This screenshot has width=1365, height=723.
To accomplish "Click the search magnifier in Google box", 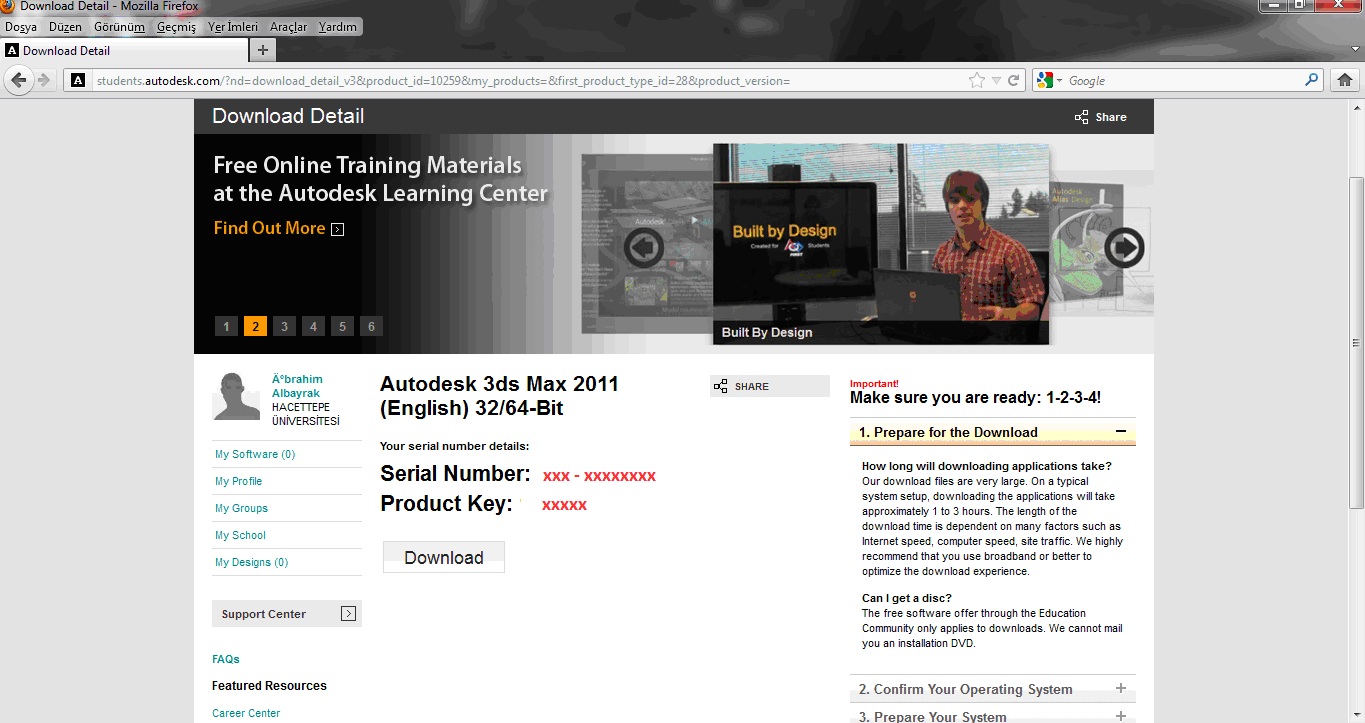I will tap(1312, 80).
